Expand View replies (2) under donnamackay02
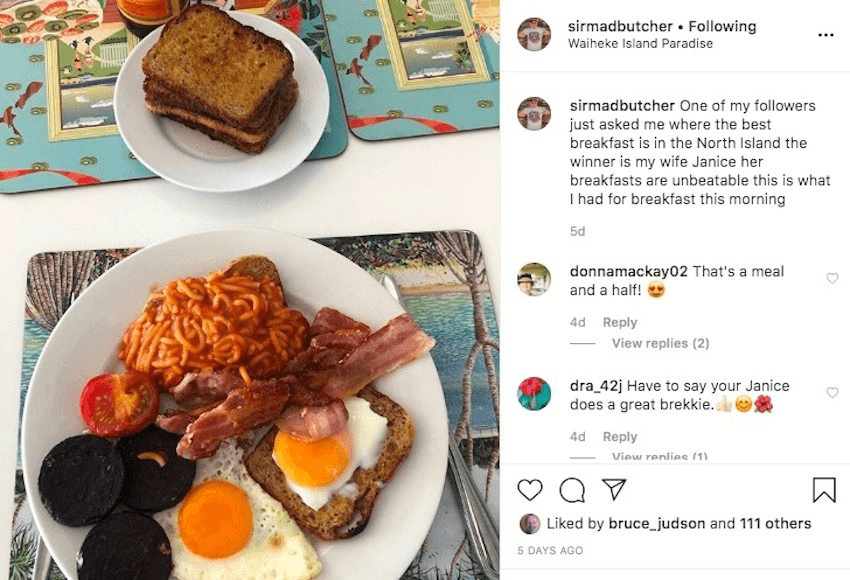Image resolution: width=850 pixels, height=580 pixels. [660, 343]
